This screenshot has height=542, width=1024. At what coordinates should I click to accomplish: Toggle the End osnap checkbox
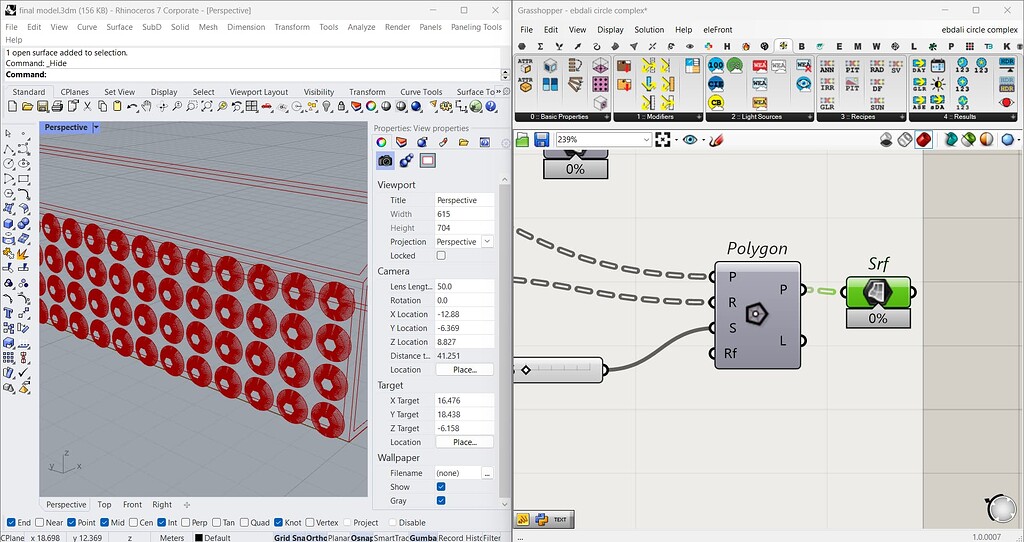point(11,522)
